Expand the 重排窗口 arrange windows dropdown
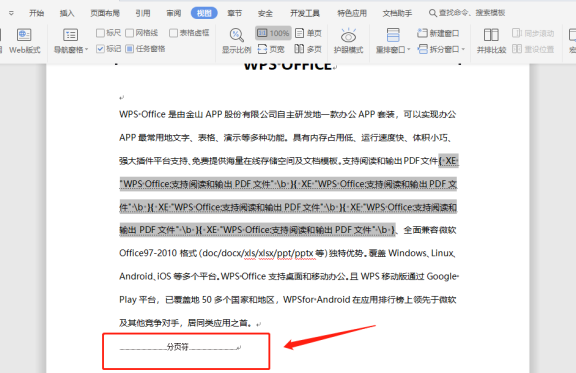The image size is (576, 373). click(x=408, y=49)
